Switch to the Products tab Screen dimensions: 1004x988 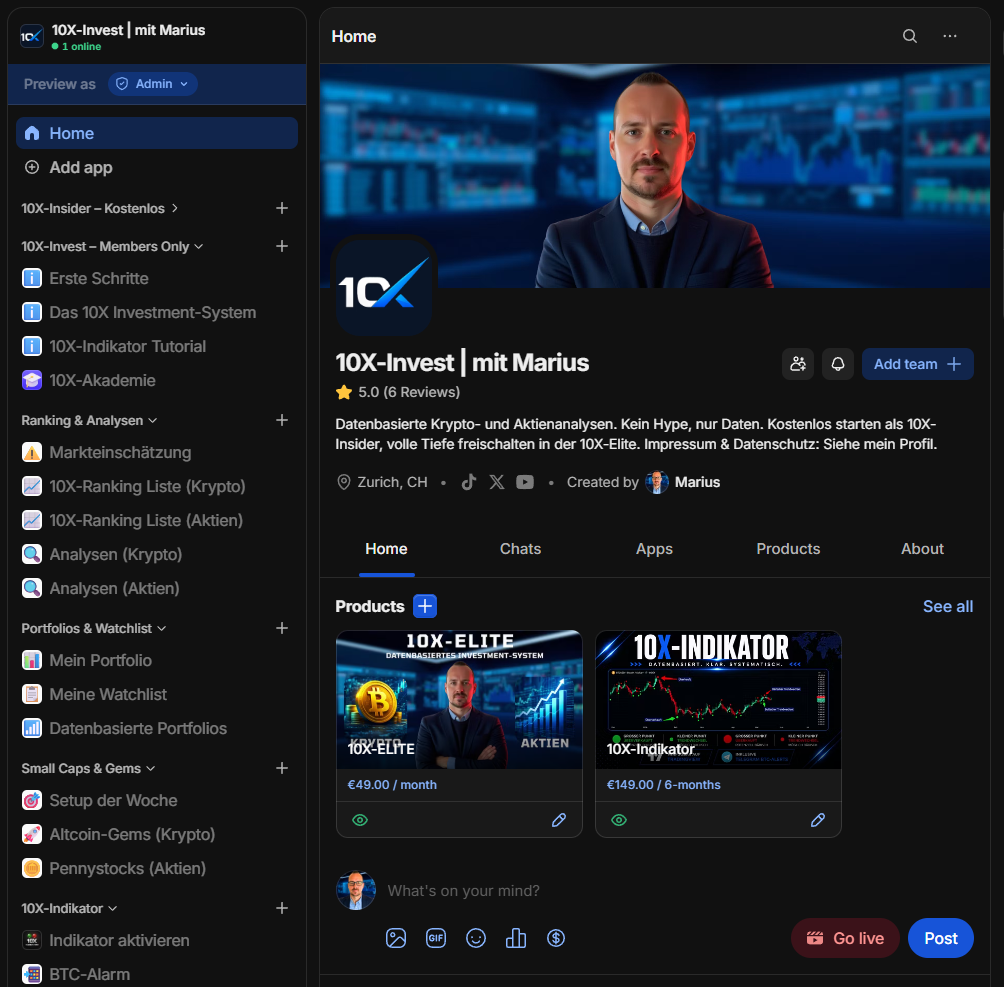(x=788, y=549)
